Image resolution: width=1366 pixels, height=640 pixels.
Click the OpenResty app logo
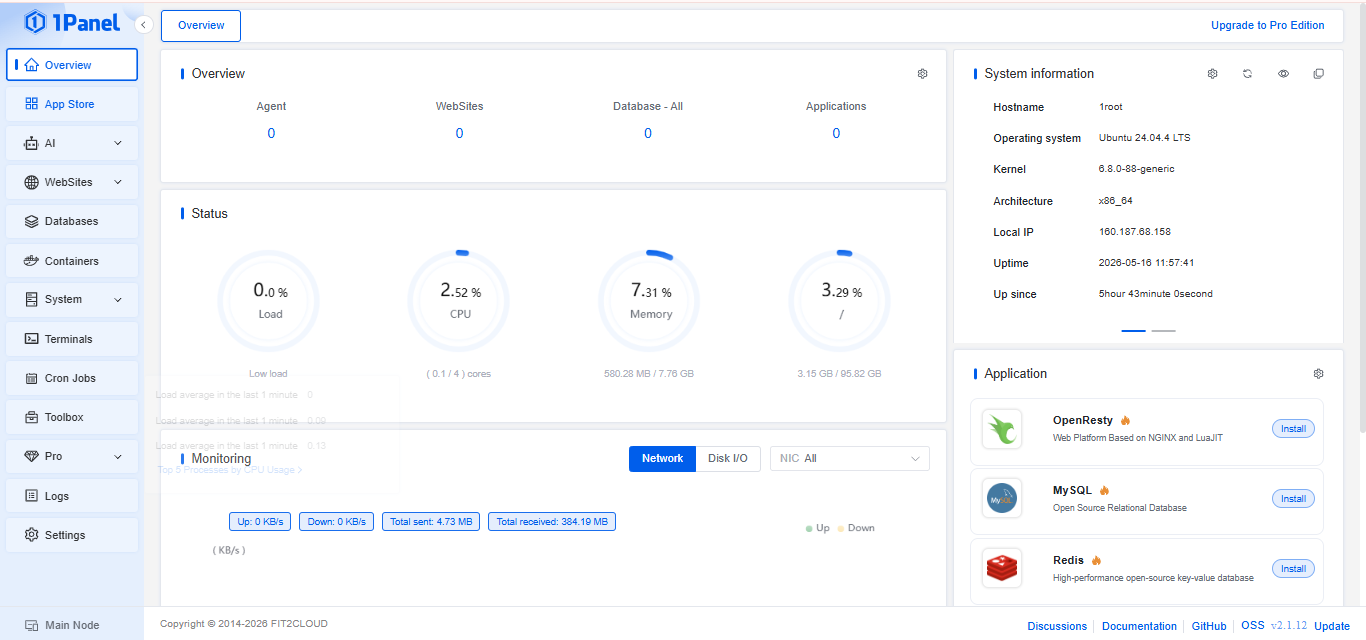pyautogui.click(x=1002, y=429)
